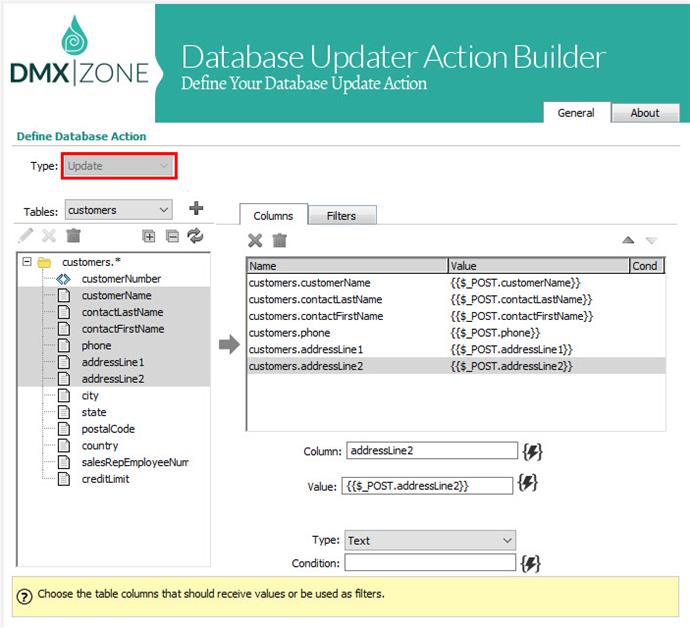
Task: Click the trash icon in Columns tab
Action: (x=279, y=240)
